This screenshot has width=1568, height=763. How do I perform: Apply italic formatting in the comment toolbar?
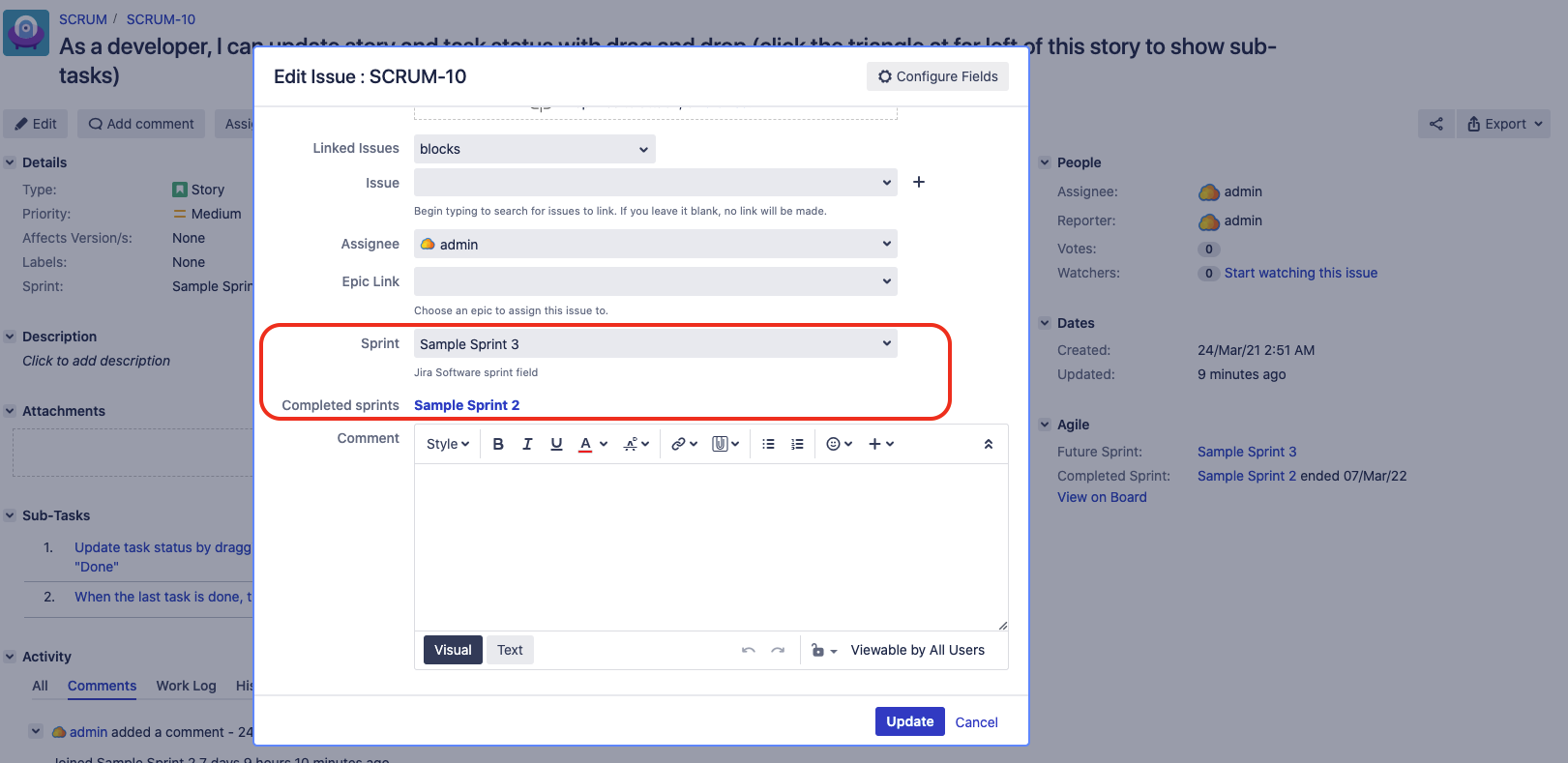pos(527,444)
